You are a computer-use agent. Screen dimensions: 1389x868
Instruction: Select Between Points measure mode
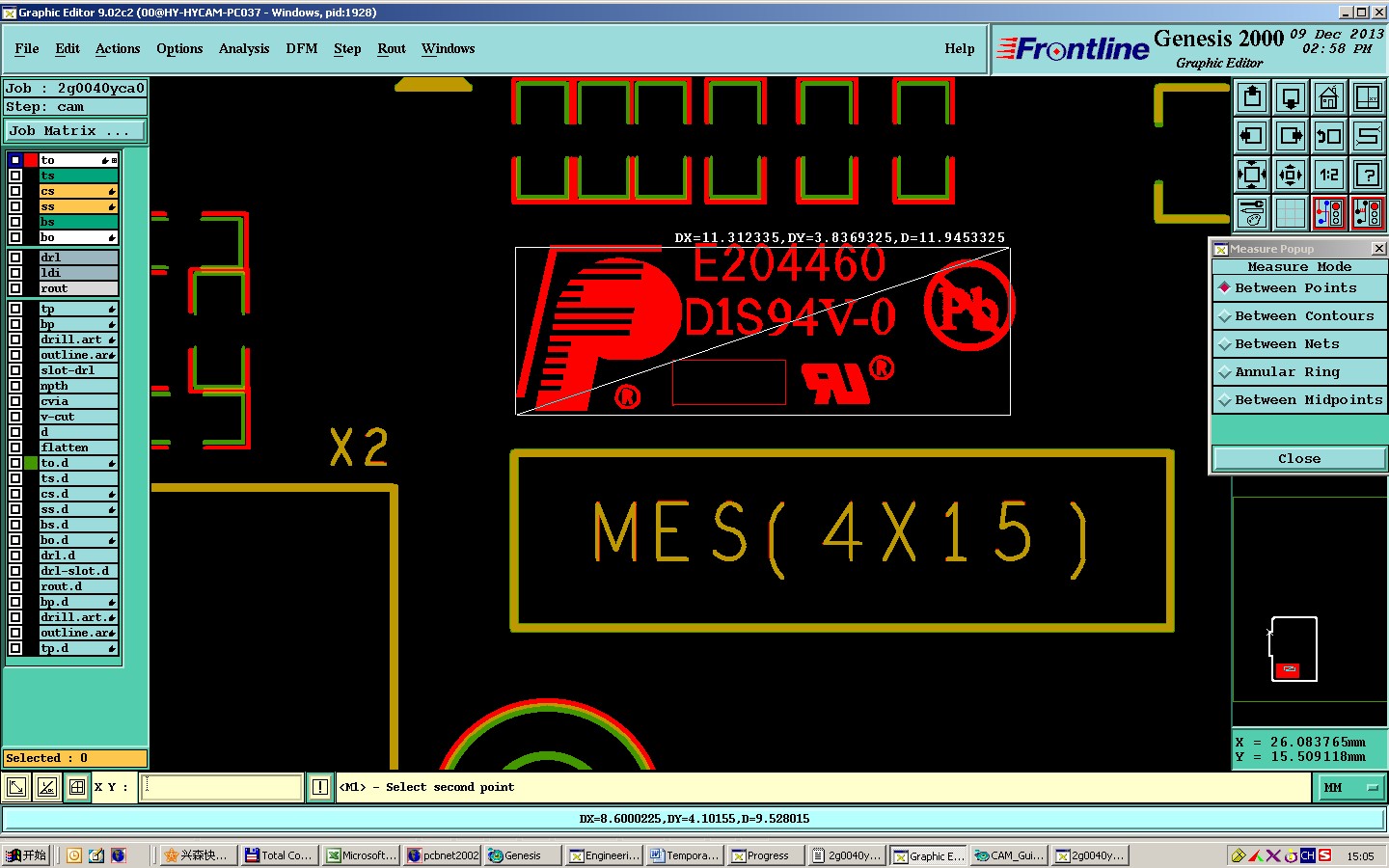tap(1299, 287)
